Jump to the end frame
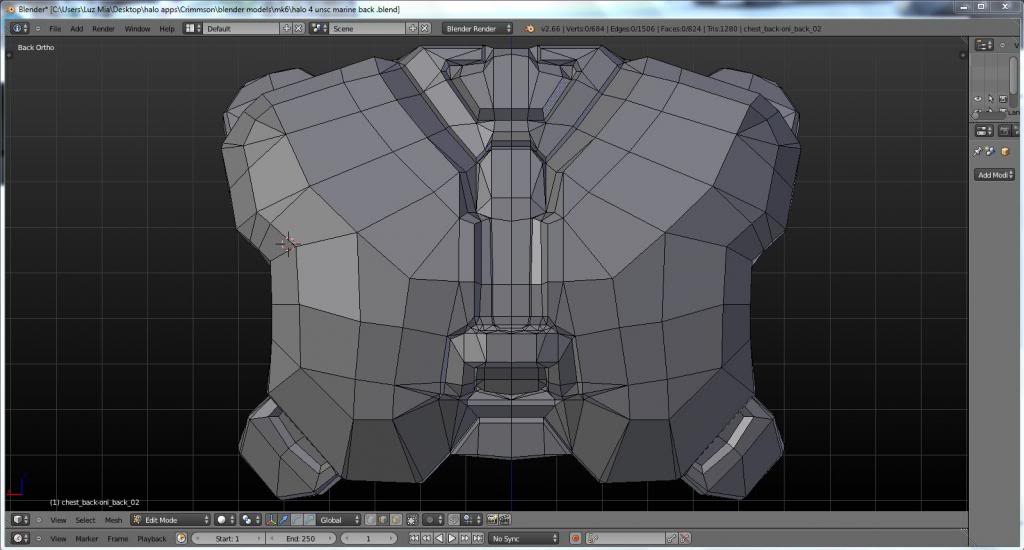 [x=477, y=538]
